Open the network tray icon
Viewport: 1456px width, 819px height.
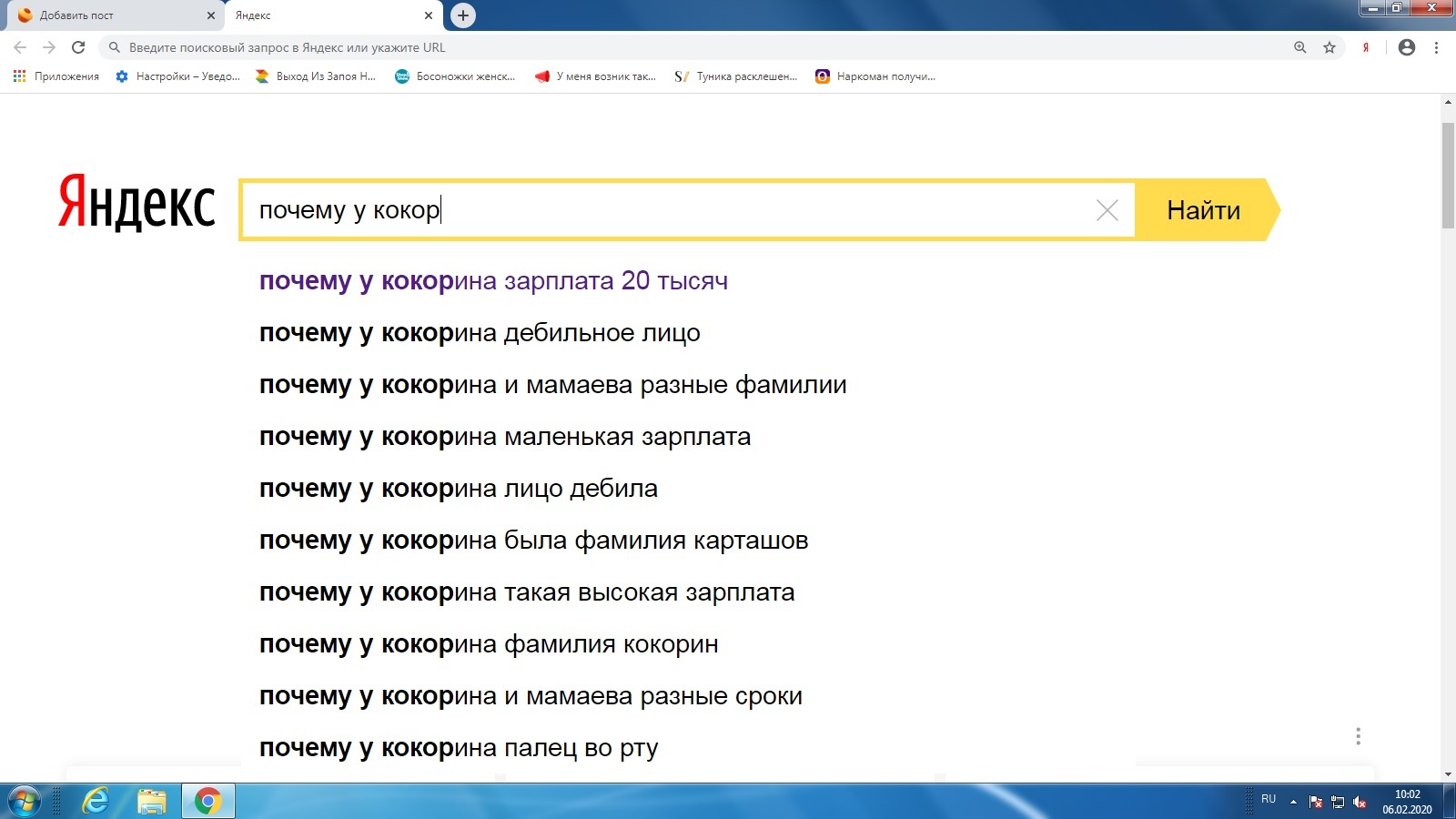coord(1338,802)
